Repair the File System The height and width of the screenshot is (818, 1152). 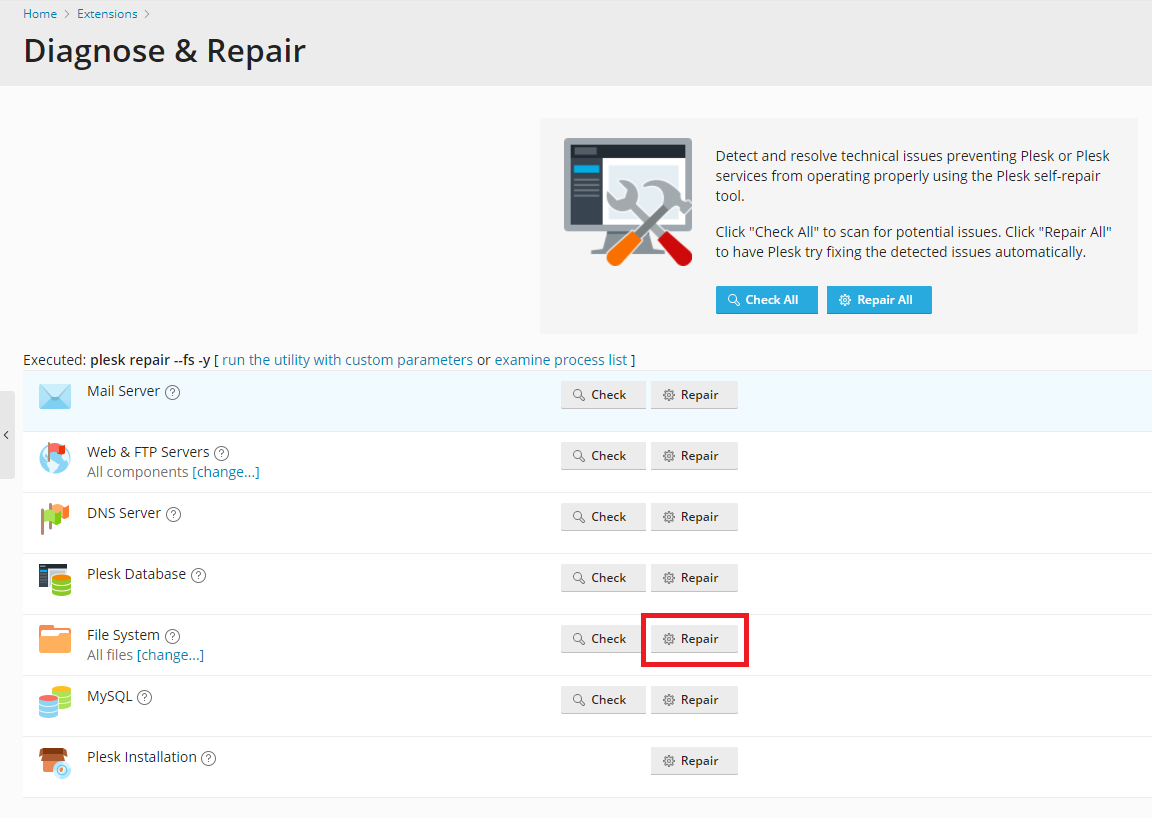[694, 639]
